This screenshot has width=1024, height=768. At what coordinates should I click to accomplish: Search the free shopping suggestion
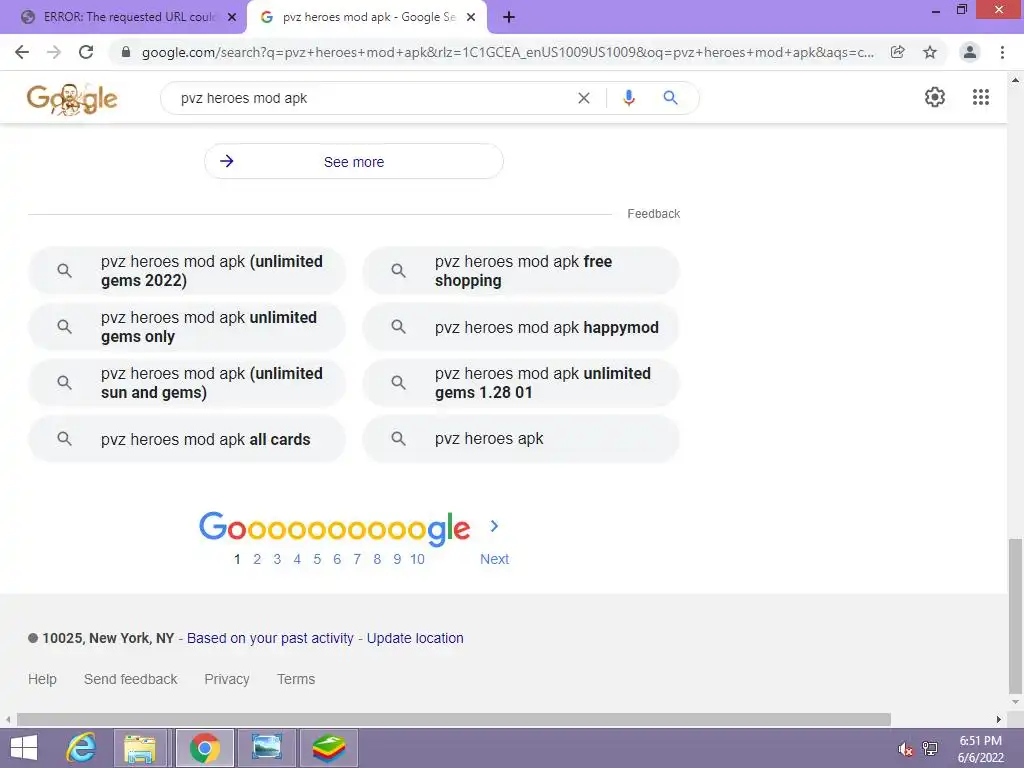[x=521, y=271]
